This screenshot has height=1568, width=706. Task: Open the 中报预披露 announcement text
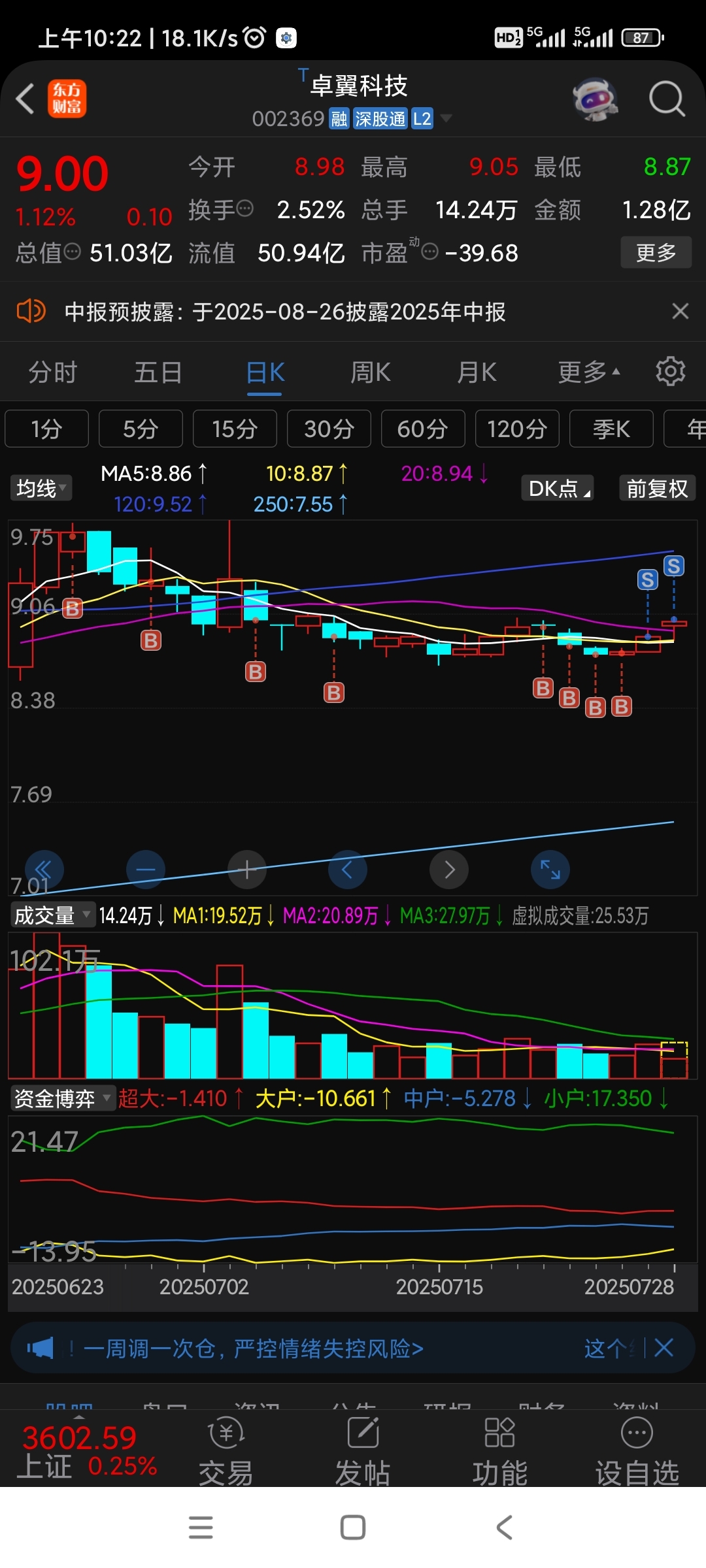(x=285, y=312)
